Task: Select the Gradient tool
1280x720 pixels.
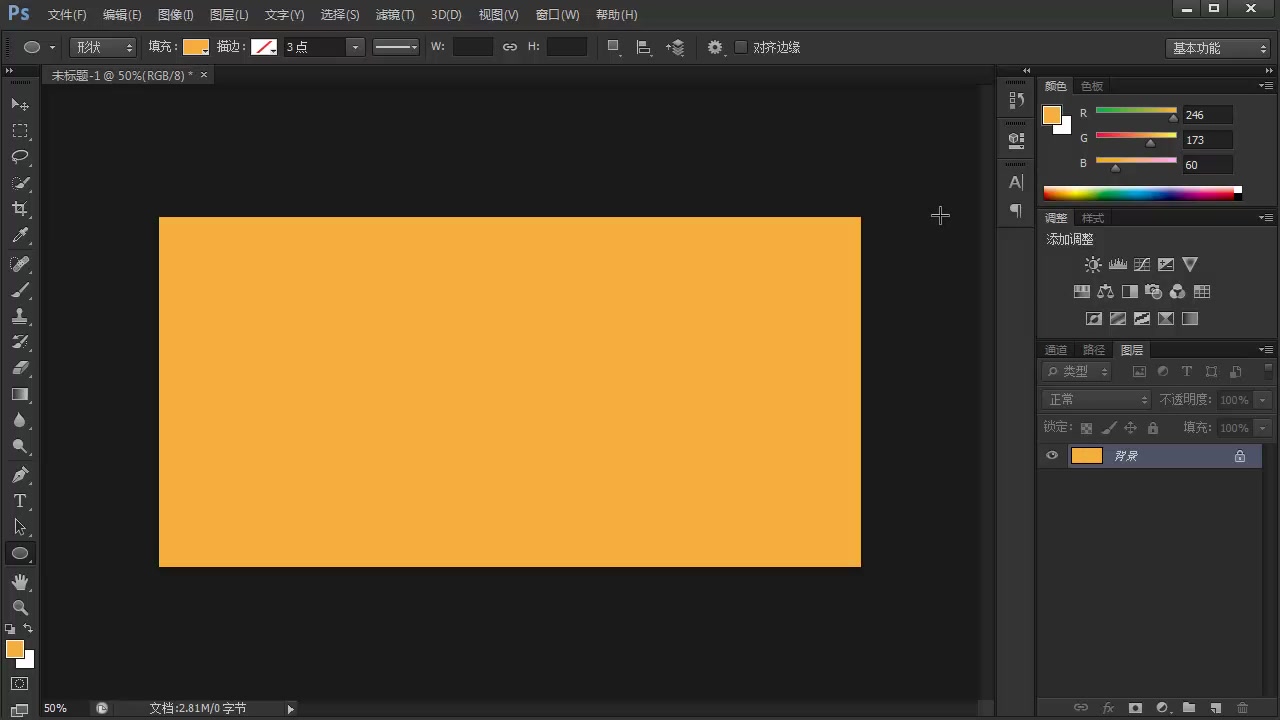Action: [20, 394]
